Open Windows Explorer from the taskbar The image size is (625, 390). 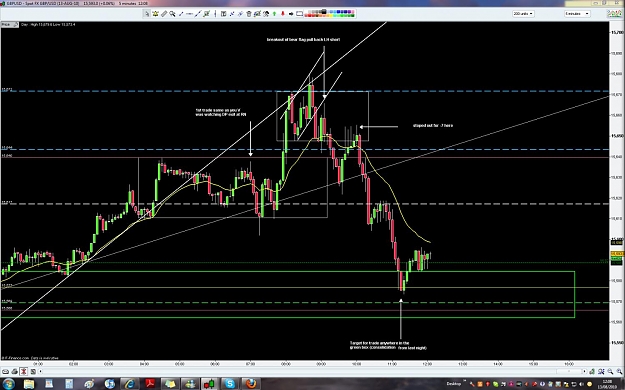point(29,384)
